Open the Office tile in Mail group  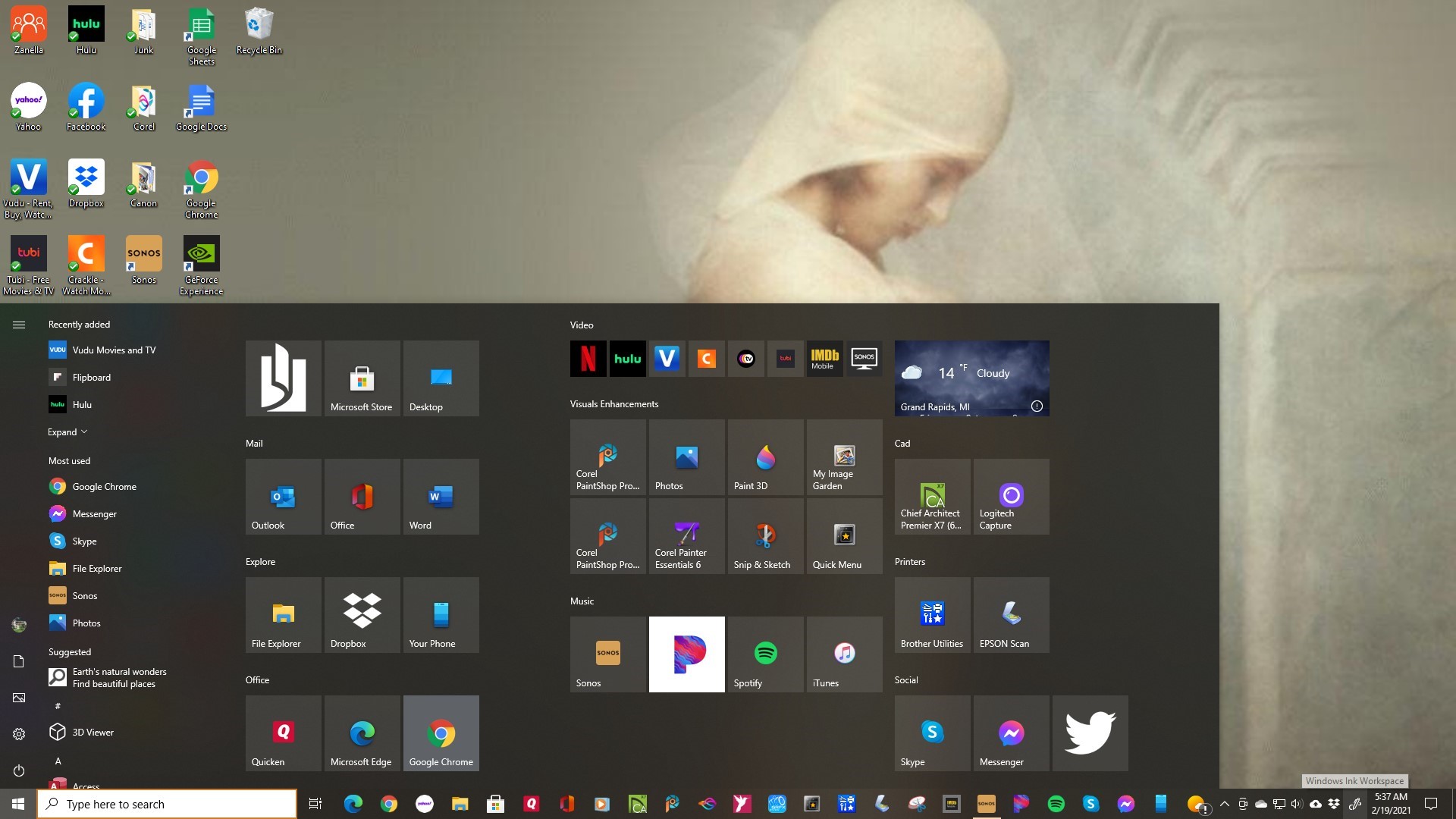pyautogui.click(x=362, y=497)
